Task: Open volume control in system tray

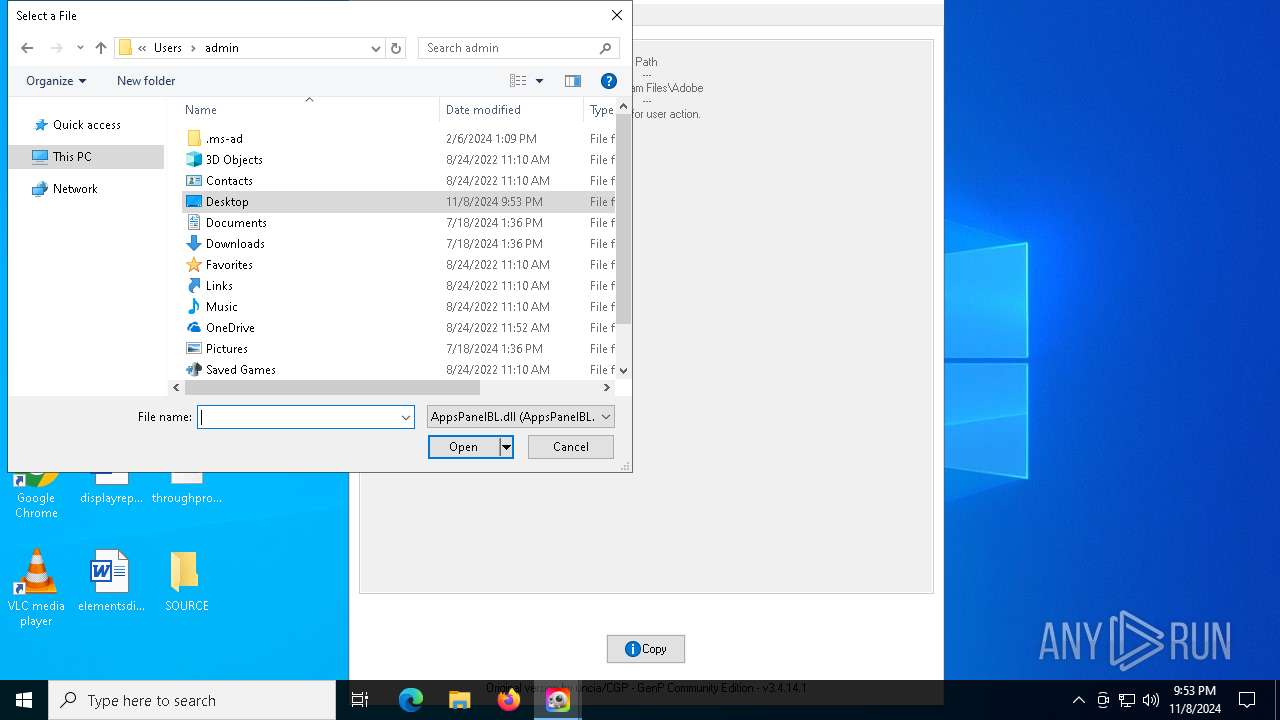Action: 1151,700
